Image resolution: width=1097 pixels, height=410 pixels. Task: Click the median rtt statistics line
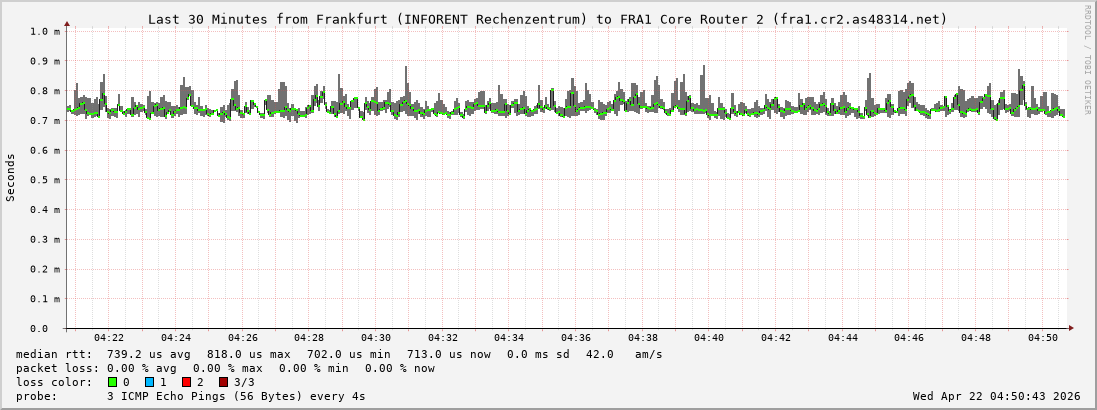click(x=339, y=354)
